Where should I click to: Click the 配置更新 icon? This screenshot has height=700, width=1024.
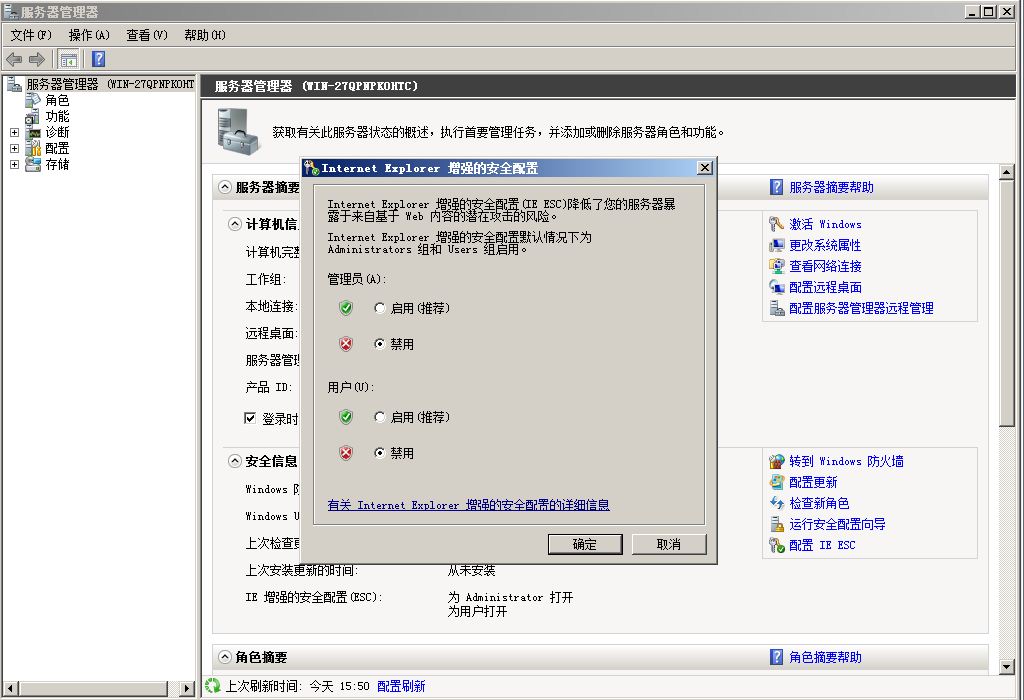click(776, 482)
